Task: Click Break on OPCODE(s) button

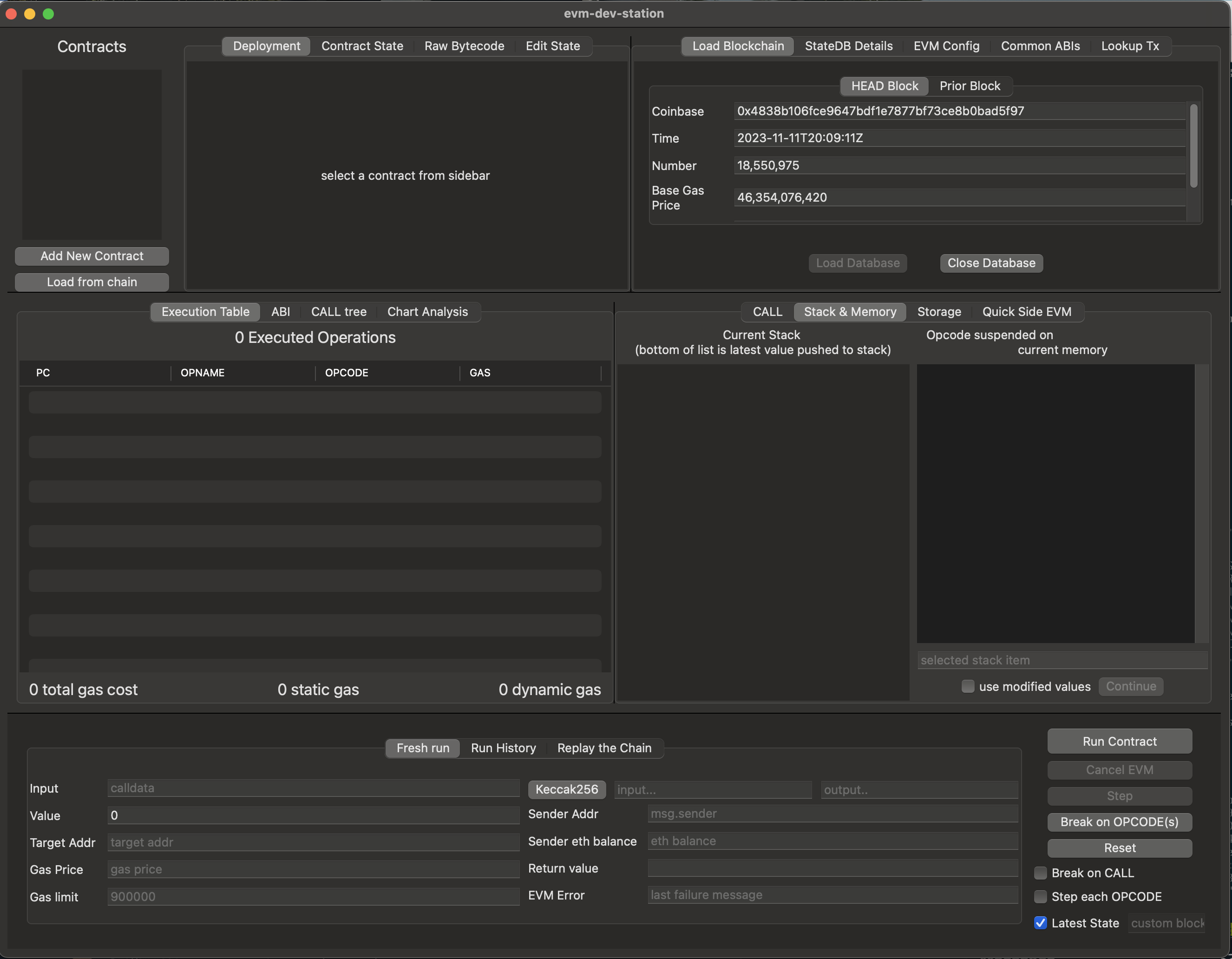Action: click(x=1119, y=822)
